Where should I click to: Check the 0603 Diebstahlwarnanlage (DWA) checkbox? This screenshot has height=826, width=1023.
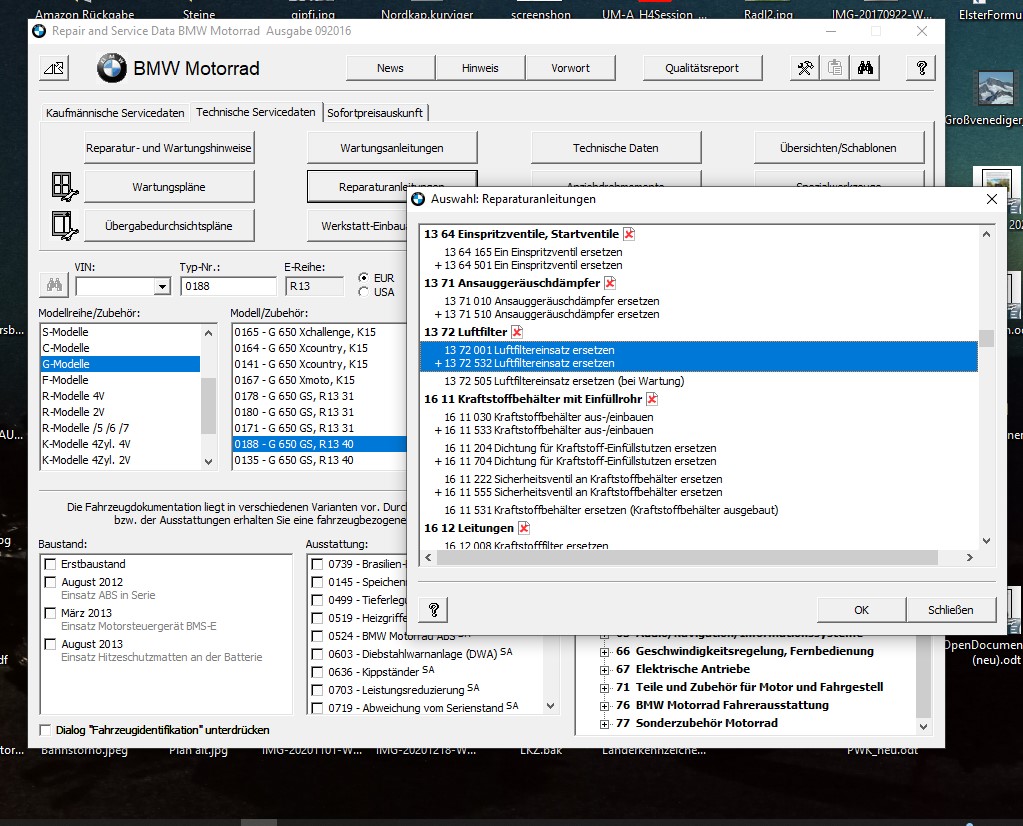[317, 654]
